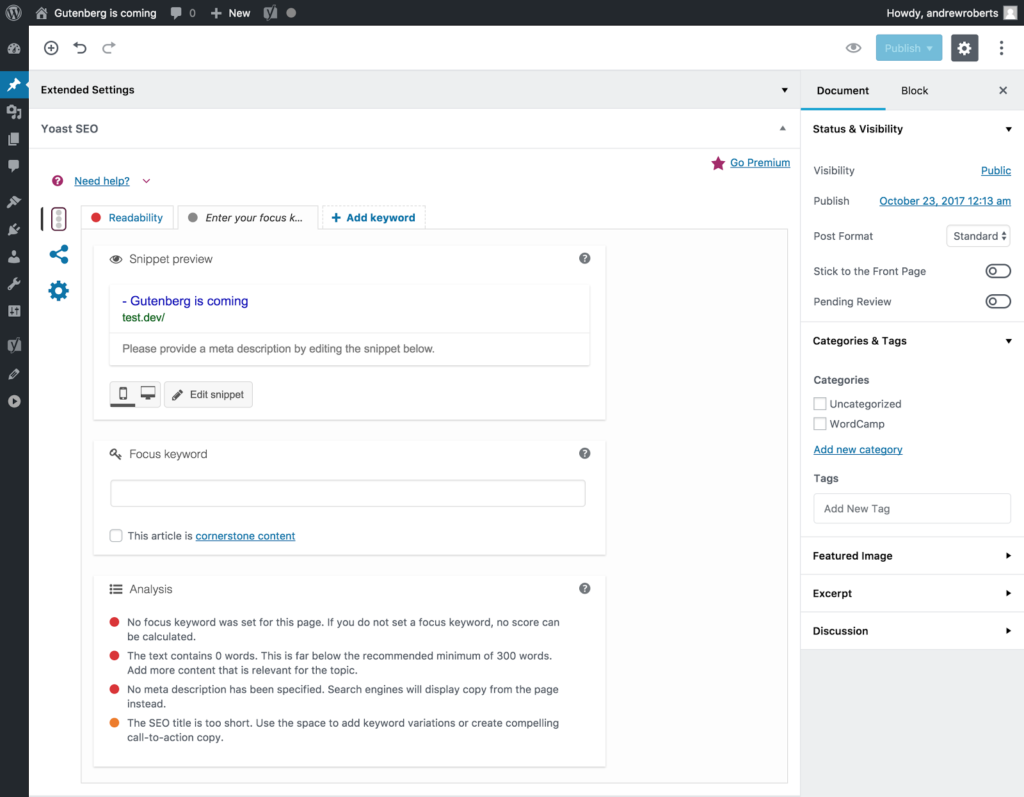This screenshot has height=797, width=1024.
Task: Open the Users sidebar icon
Action: pyautogui.click(x=14, y=257)
